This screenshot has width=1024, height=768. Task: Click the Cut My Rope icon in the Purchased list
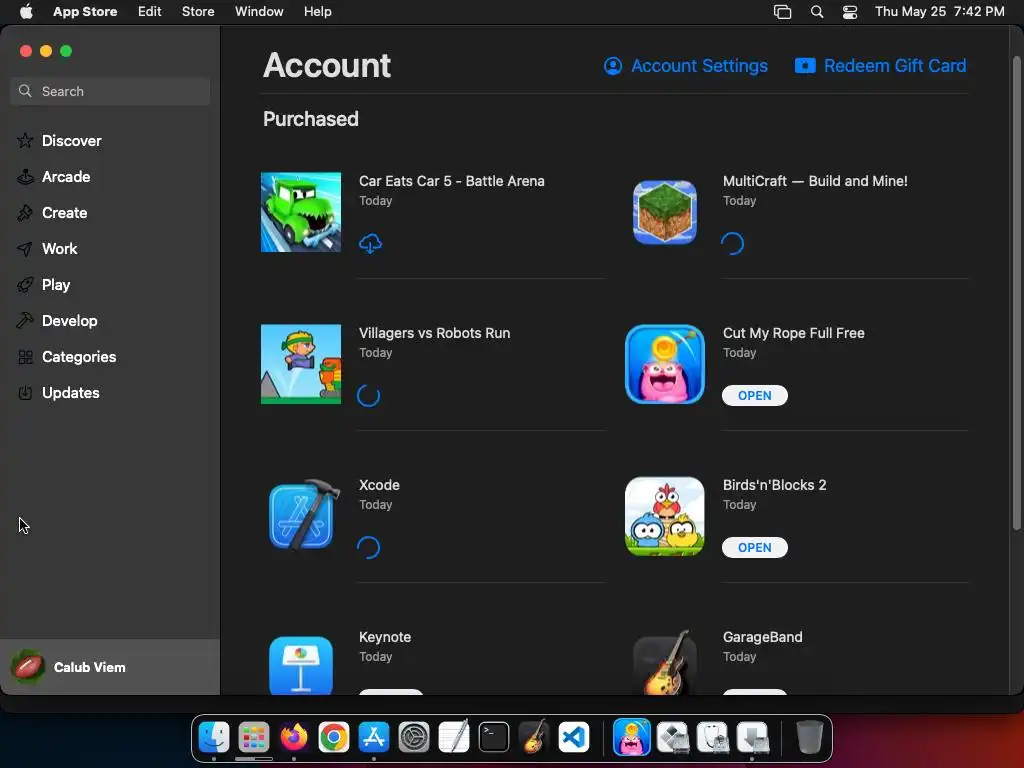[x=665, y=364]
